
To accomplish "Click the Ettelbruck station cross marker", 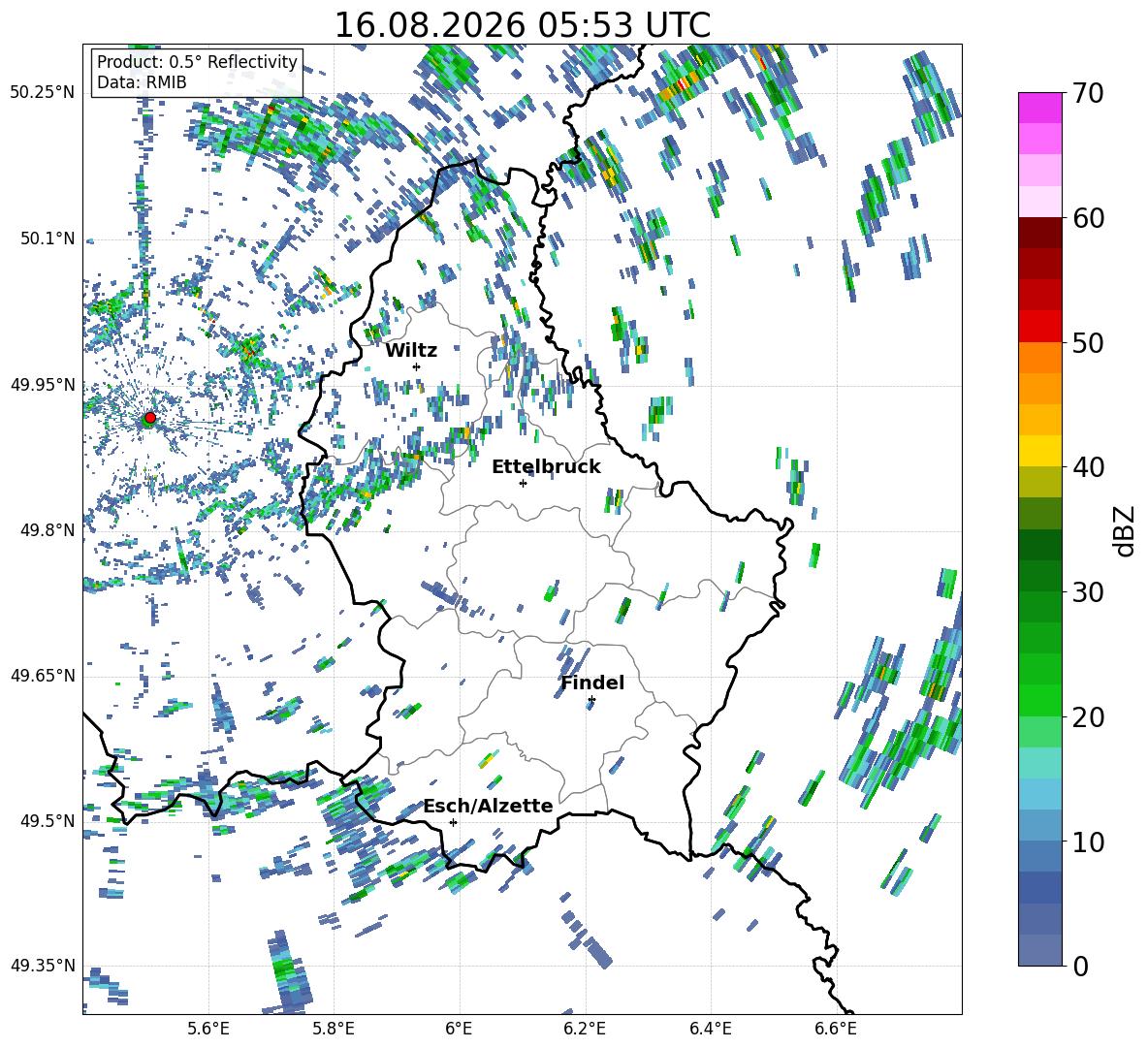I will click(523, 483).
